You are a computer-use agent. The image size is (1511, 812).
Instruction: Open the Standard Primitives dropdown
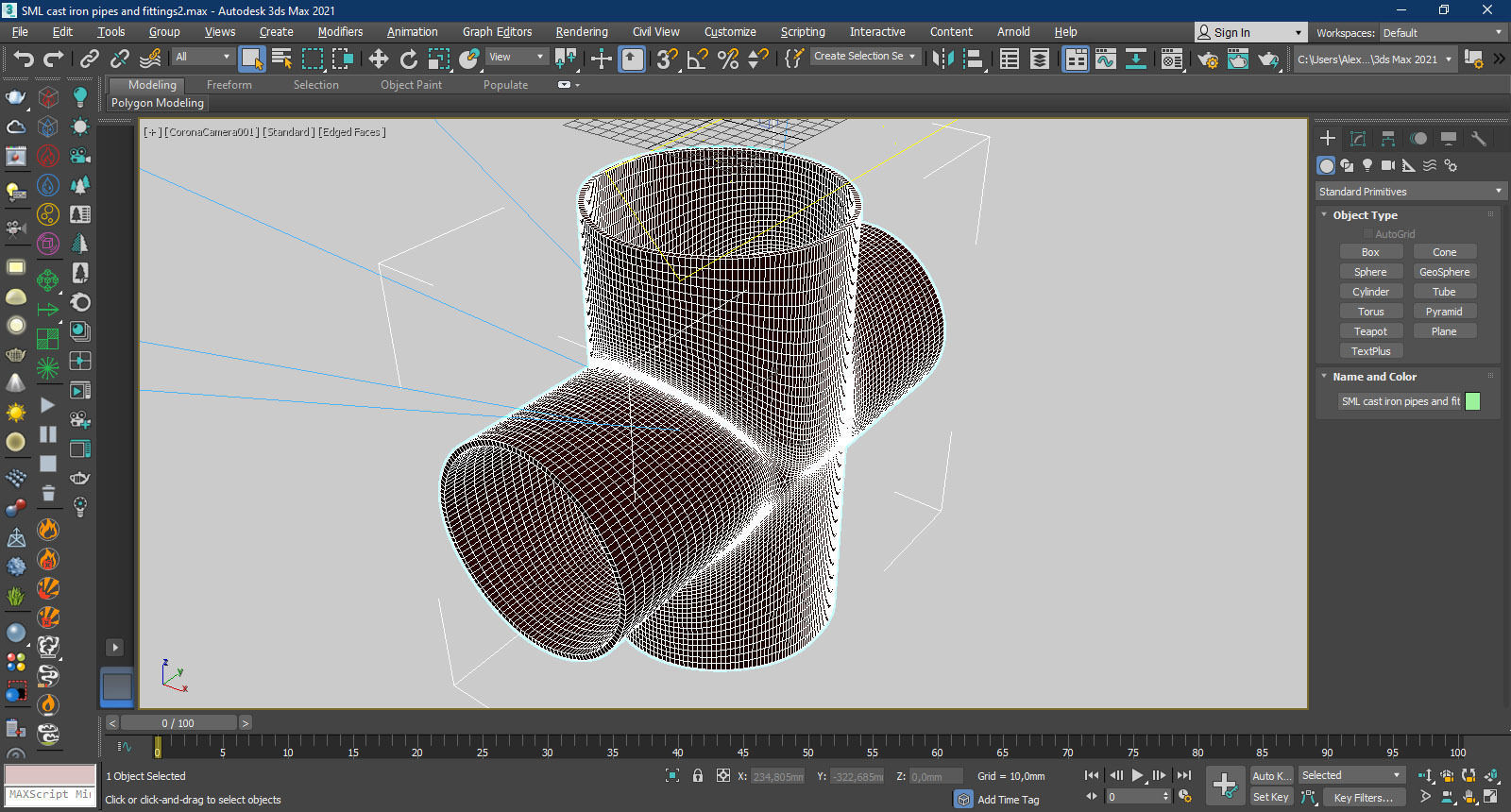pos(1411,192)
